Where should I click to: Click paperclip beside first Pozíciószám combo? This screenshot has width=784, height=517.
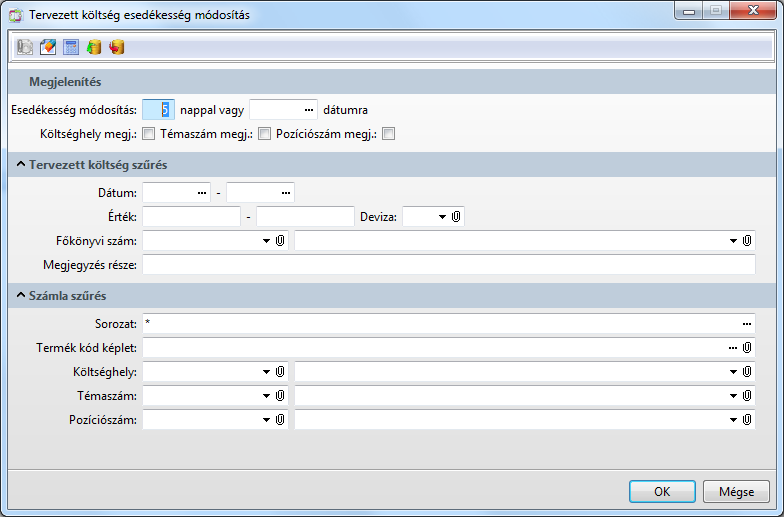[x=280, y=420]
